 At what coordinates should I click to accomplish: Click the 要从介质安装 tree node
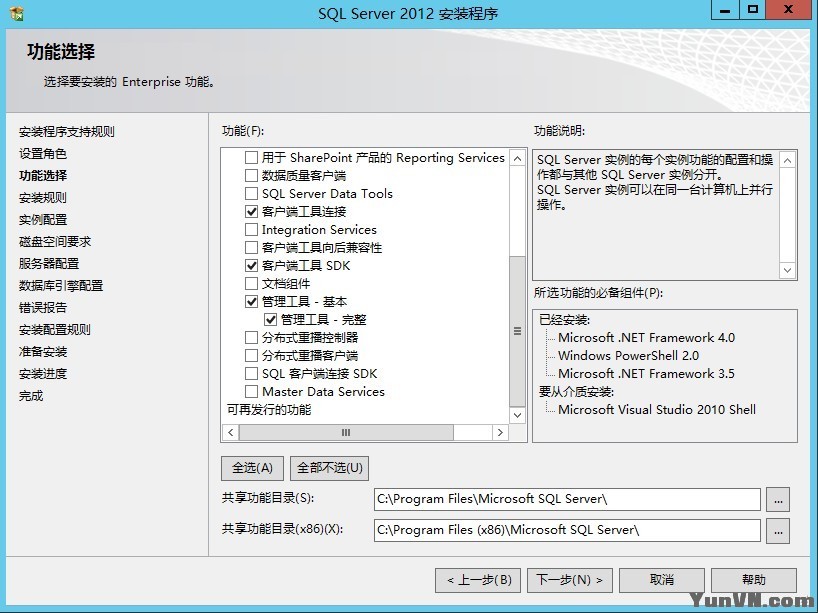pos(576,391)
